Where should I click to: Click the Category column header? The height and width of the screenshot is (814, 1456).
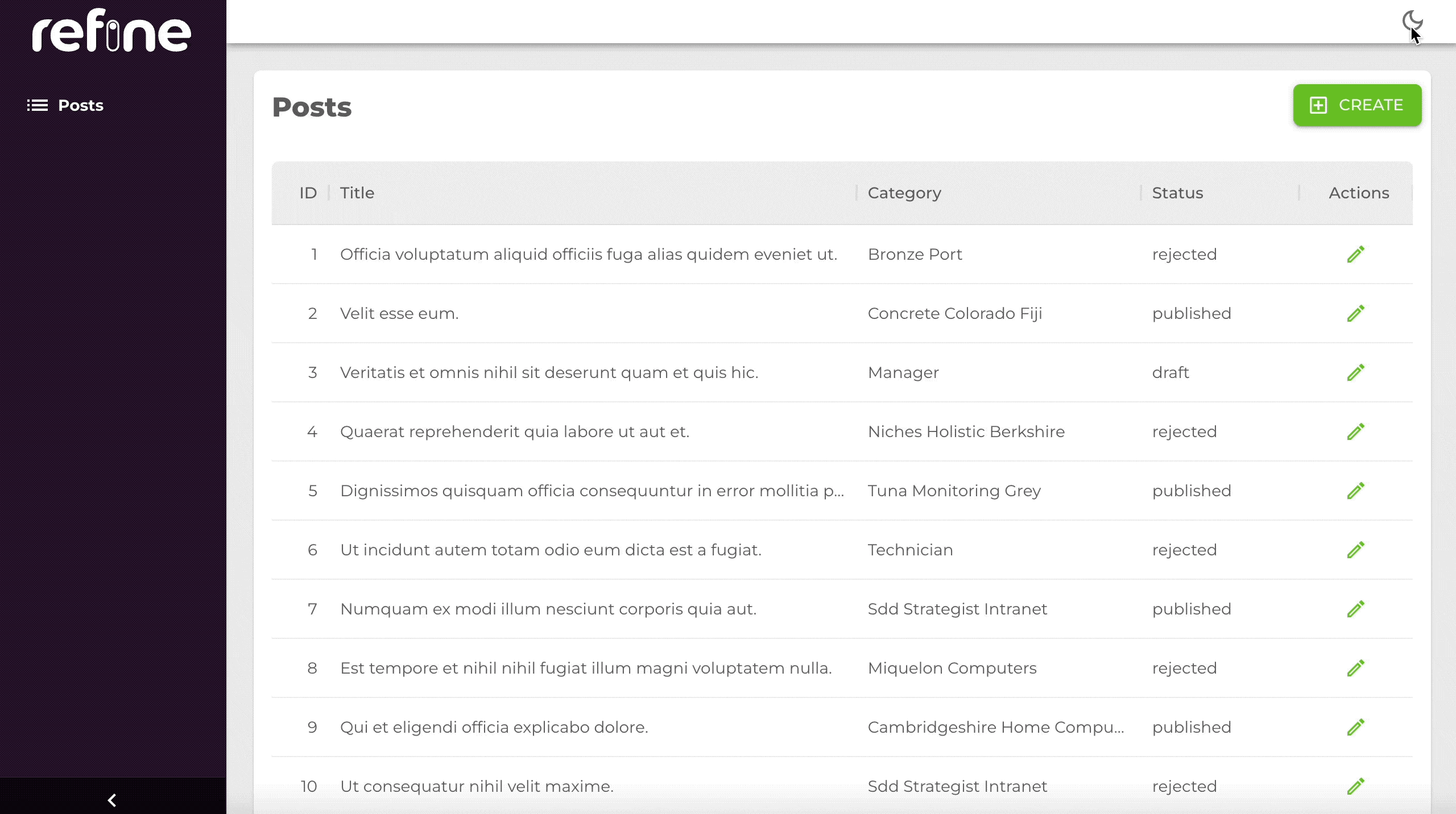tap(904, 193)
